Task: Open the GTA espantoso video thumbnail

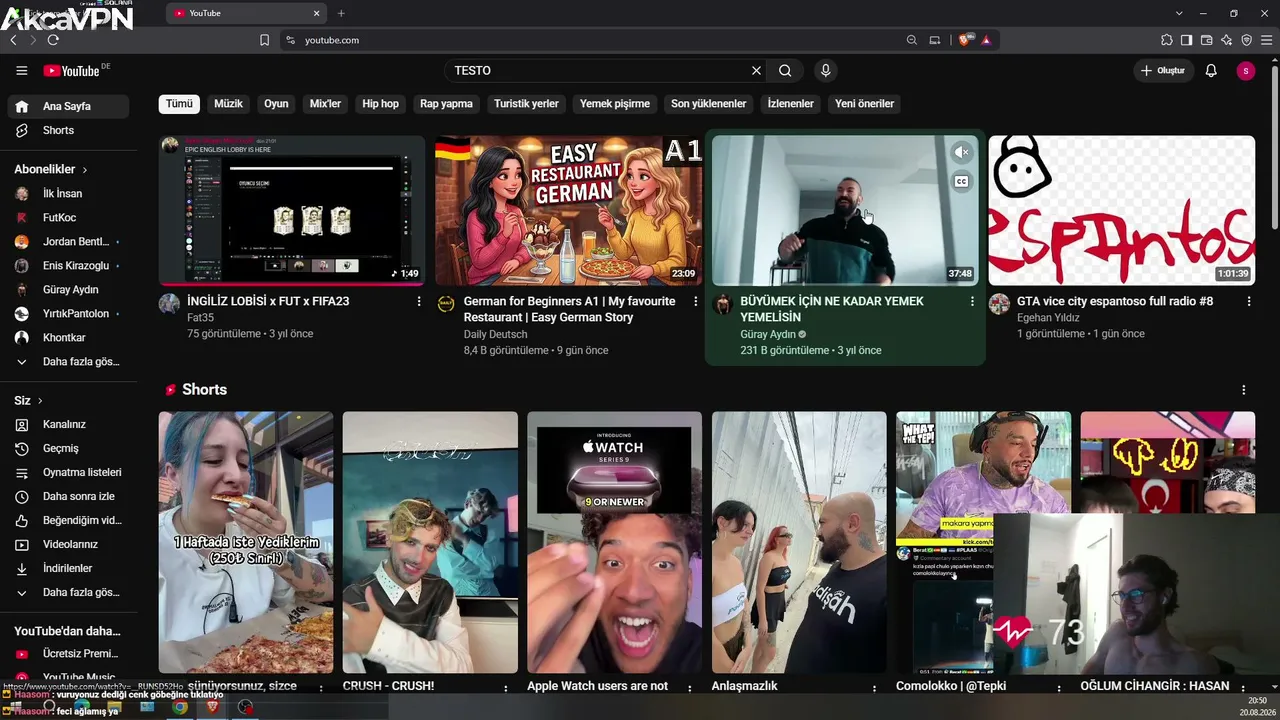Action: [x=1122, y=211]
